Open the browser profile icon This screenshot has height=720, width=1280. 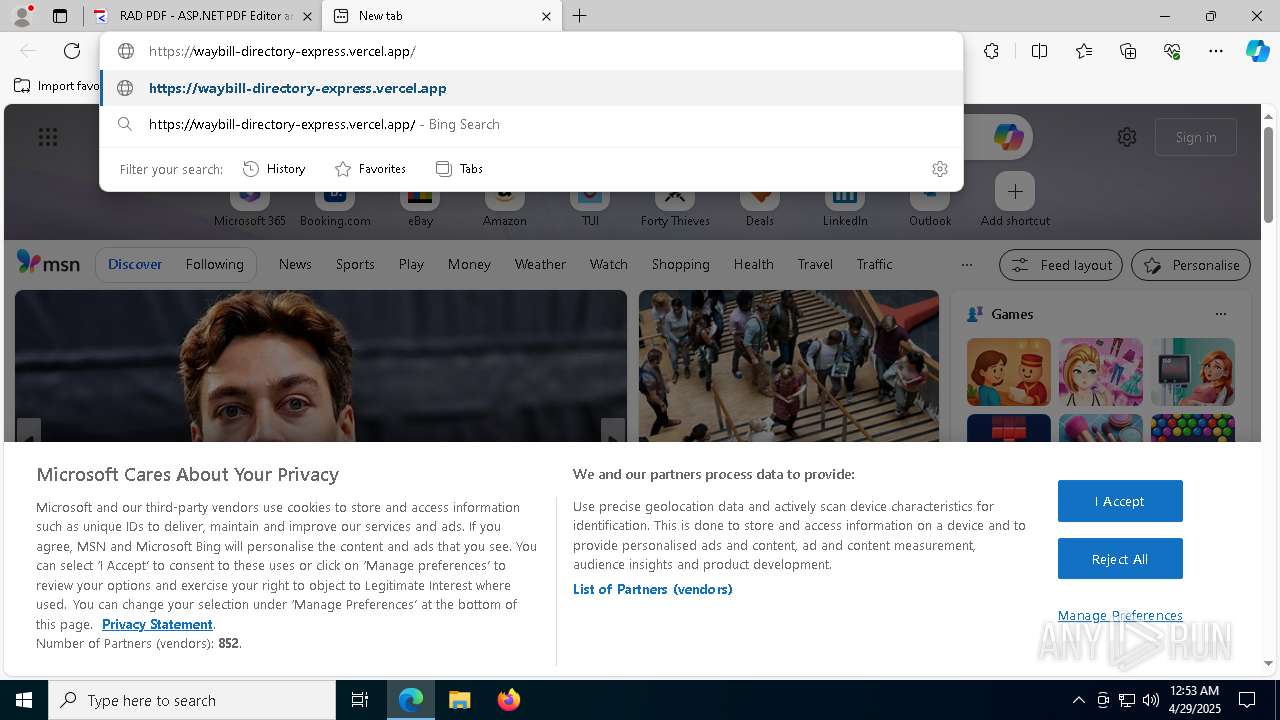tap(22, 15)
